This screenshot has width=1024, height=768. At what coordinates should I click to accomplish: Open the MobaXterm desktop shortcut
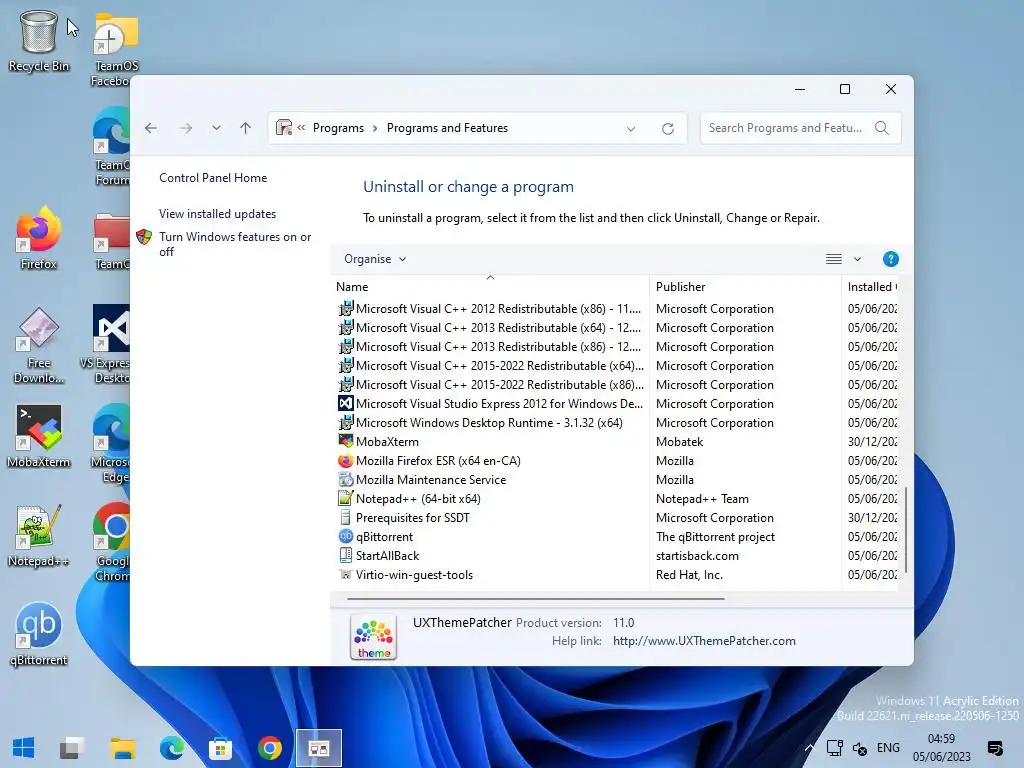39,436
